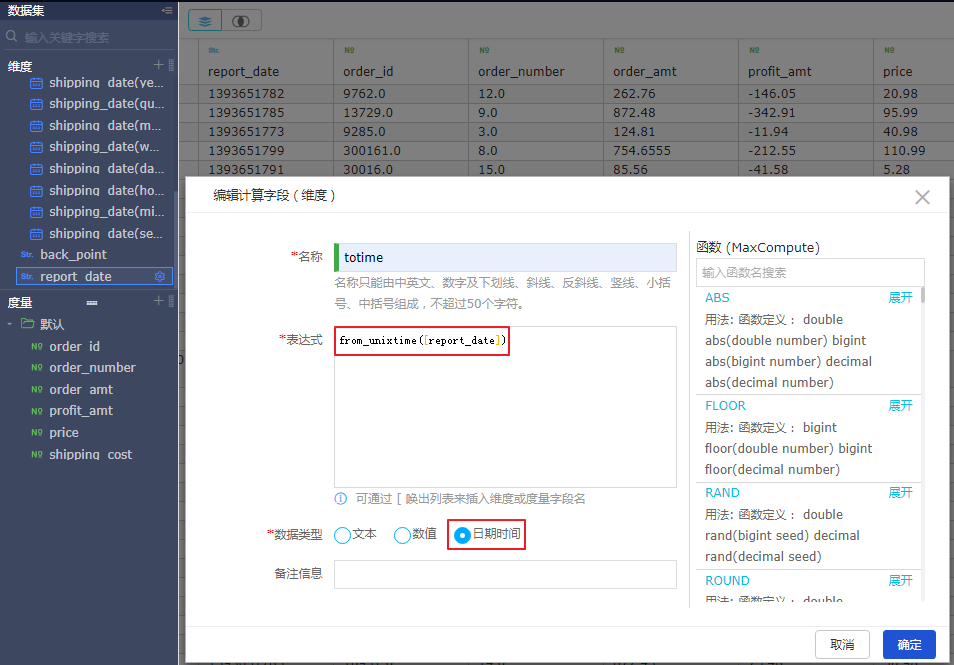This screenshot has width=954, height=665.
Task: Click the numeric type icon beside order_id measure
Action: (x=37, y=346)
